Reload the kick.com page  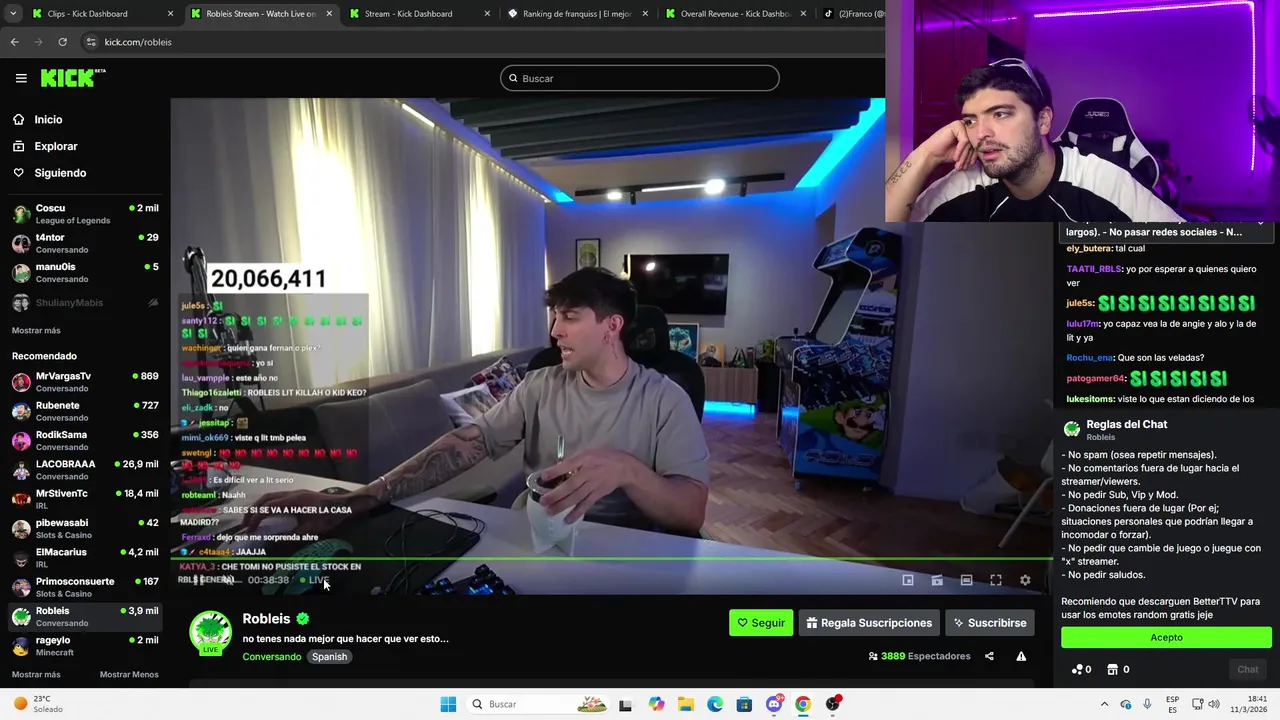click(x=62, y=42)
